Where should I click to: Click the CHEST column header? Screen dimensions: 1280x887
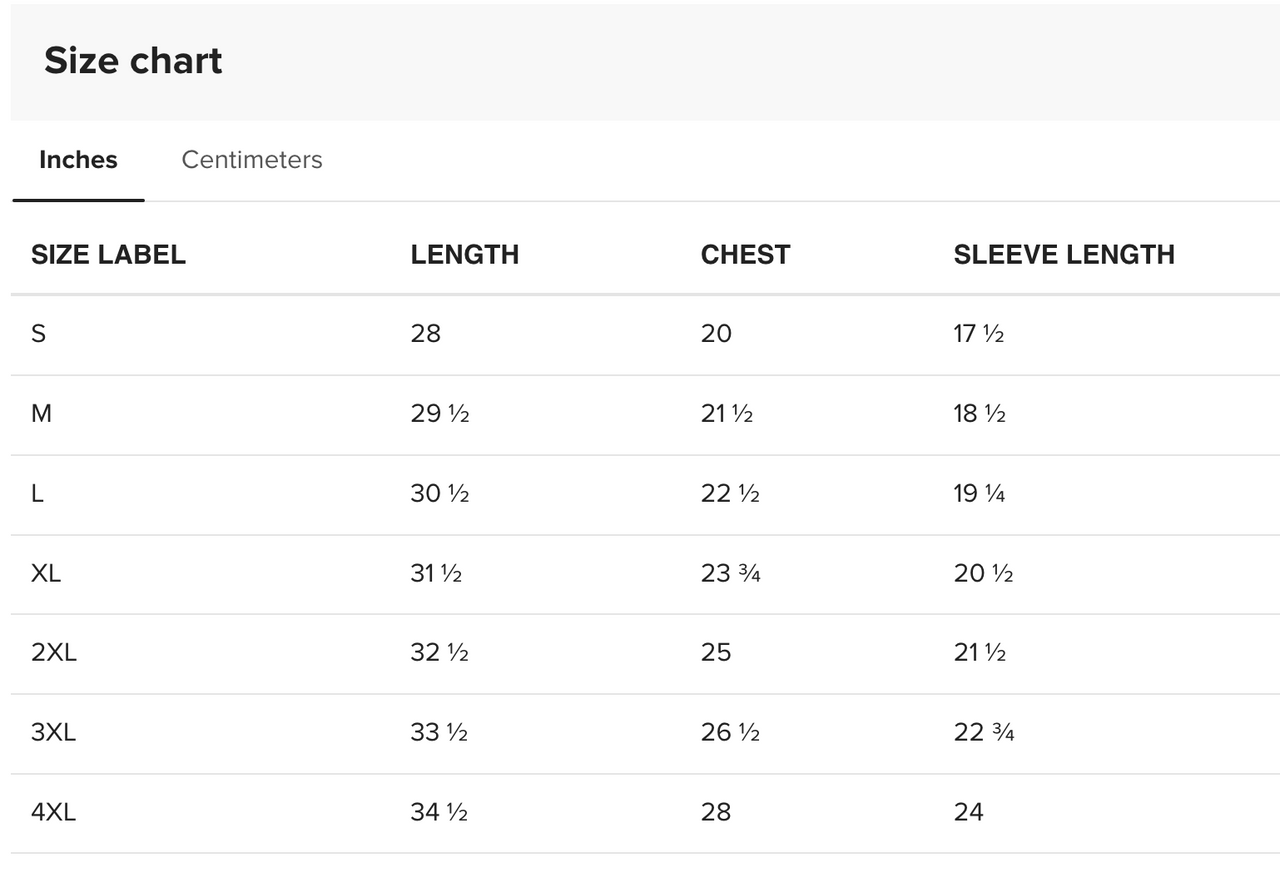pos(745,255)
